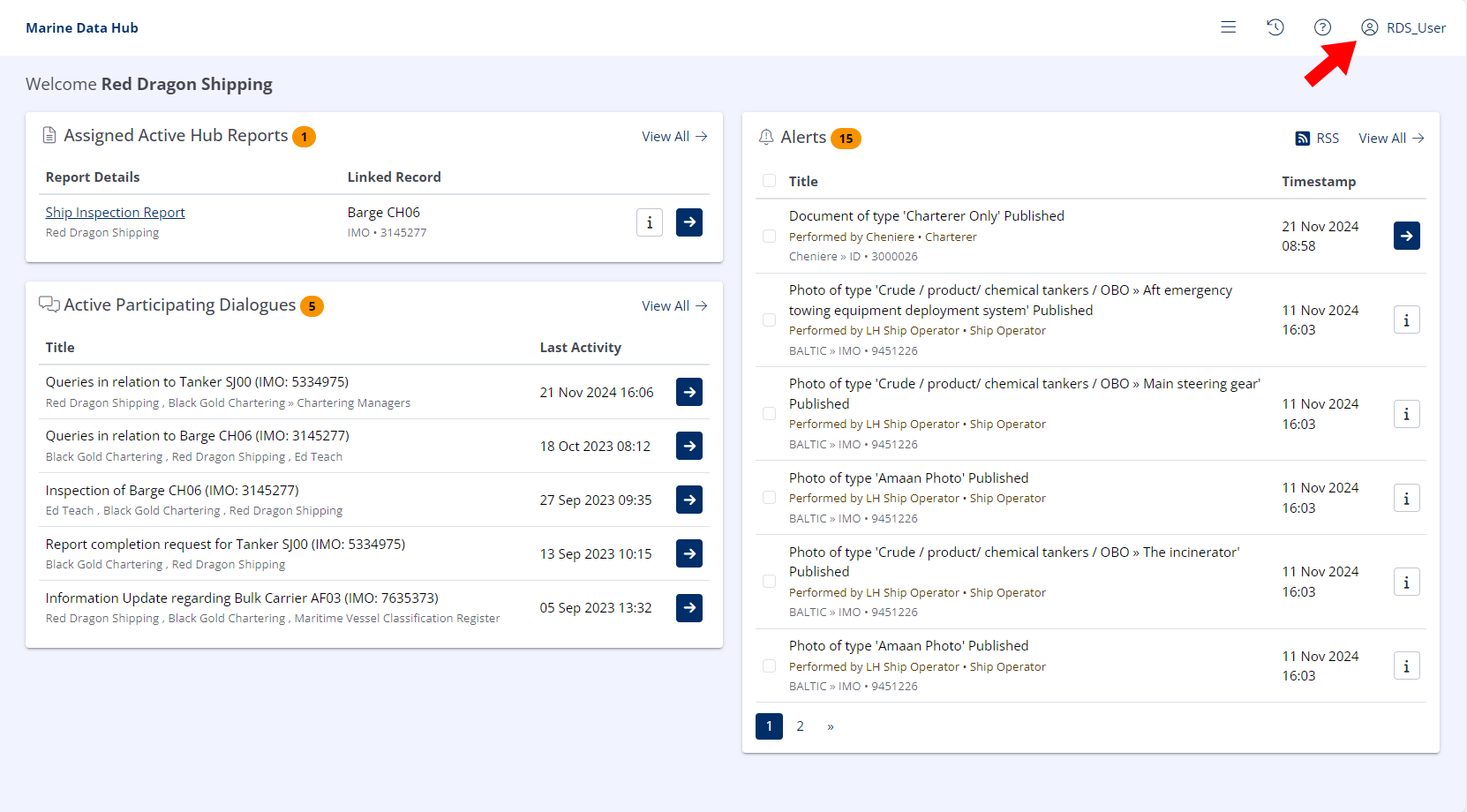The height and width of the screenshot is (812, 1467).
Task: Open the history clock icon
Action: 1275,27
